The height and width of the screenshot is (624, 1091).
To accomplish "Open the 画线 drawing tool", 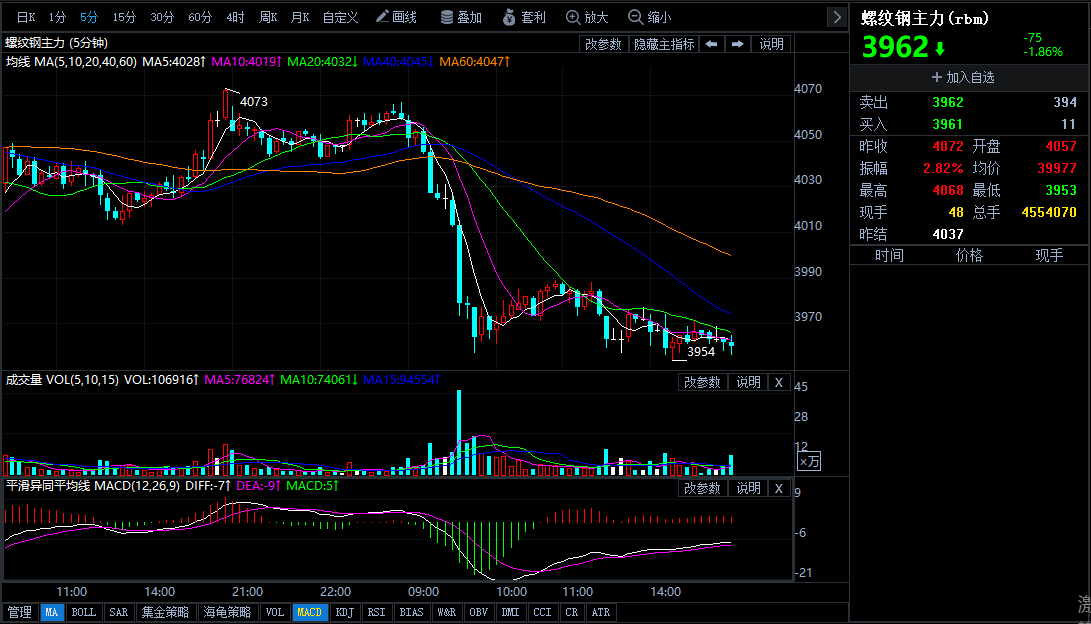I will point(396,17).
